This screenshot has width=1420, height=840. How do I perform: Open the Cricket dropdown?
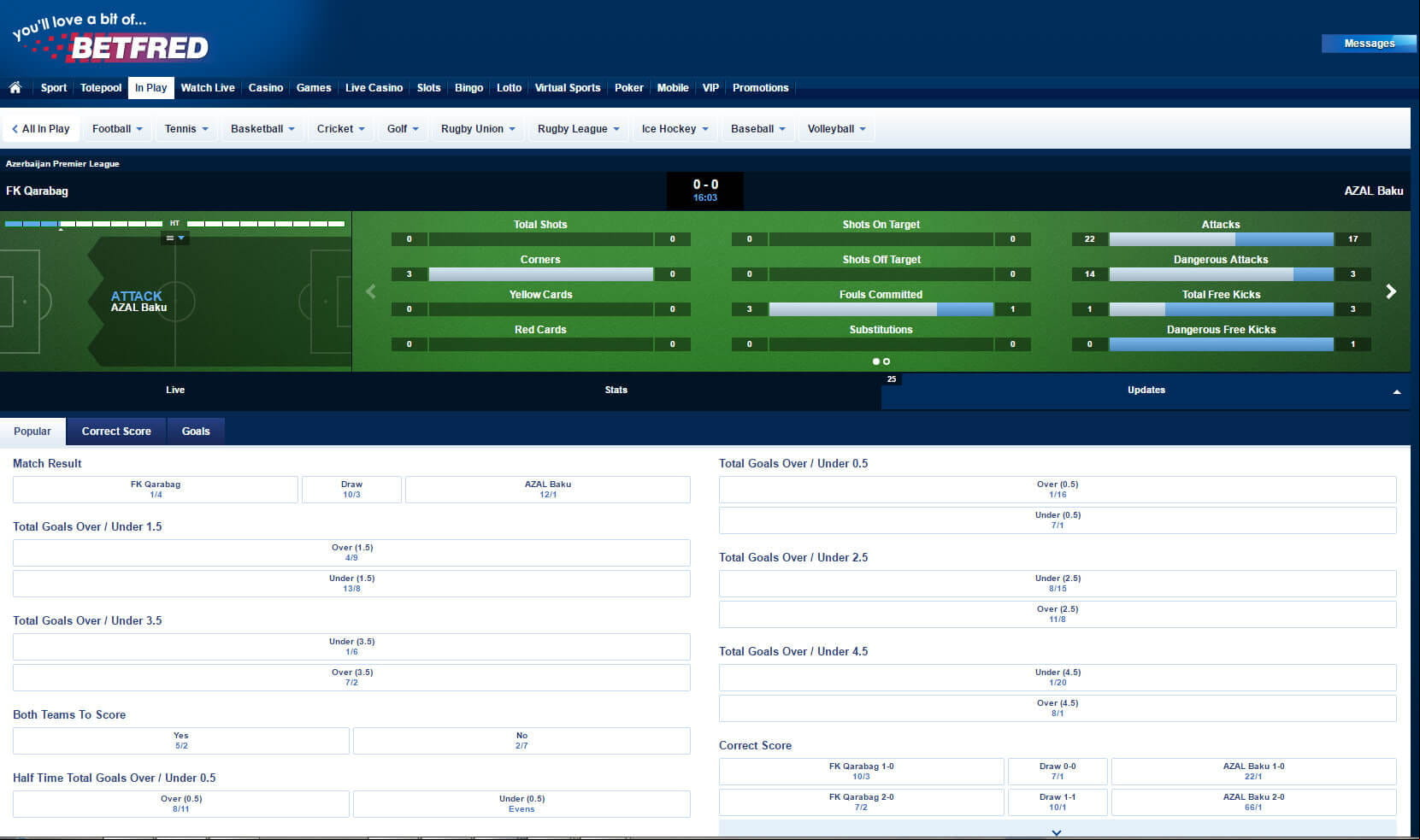(340, 129)
